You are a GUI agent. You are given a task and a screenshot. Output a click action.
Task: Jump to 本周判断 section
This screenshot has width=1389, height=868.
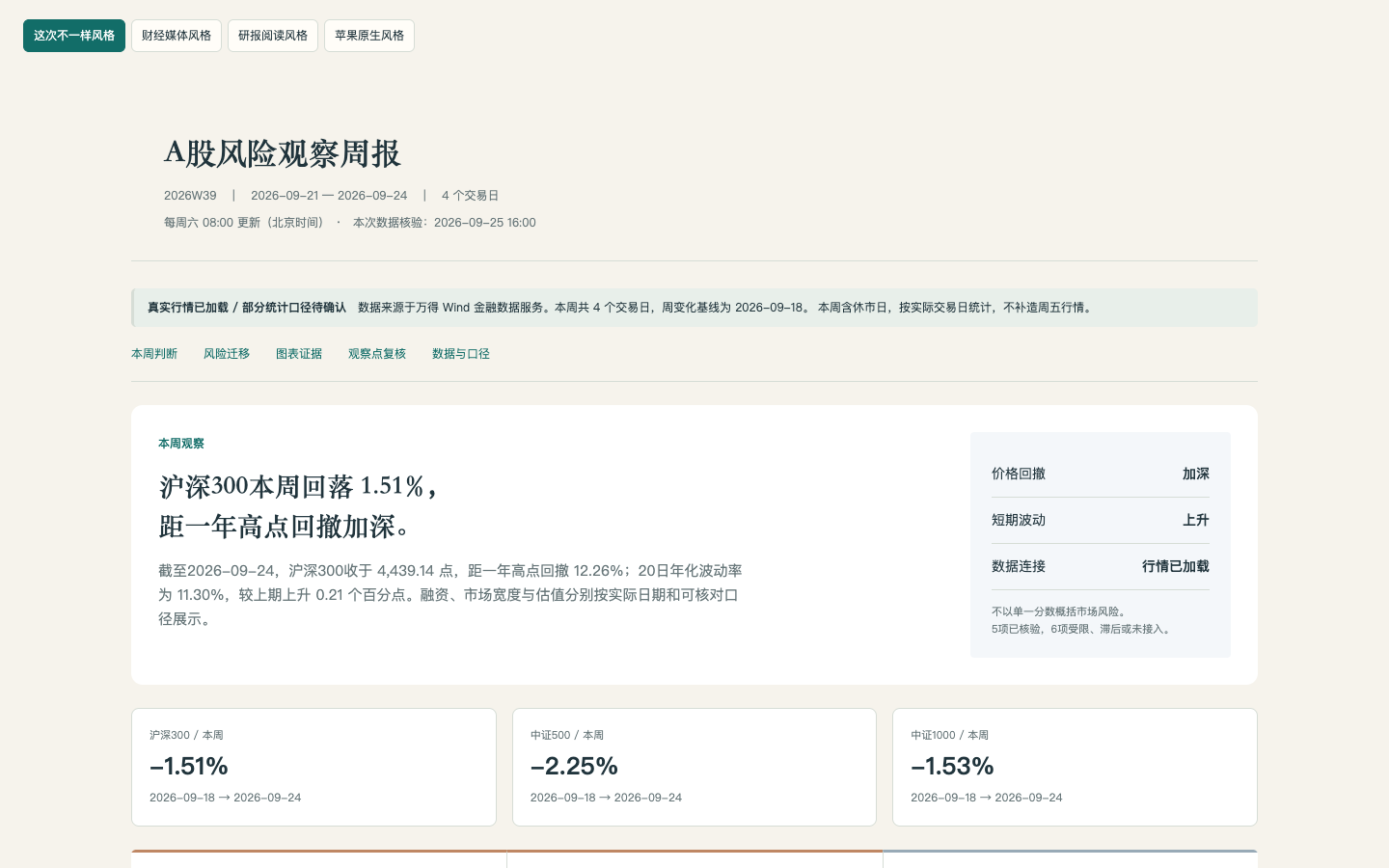pyautogui.click(x=154, y=354)
